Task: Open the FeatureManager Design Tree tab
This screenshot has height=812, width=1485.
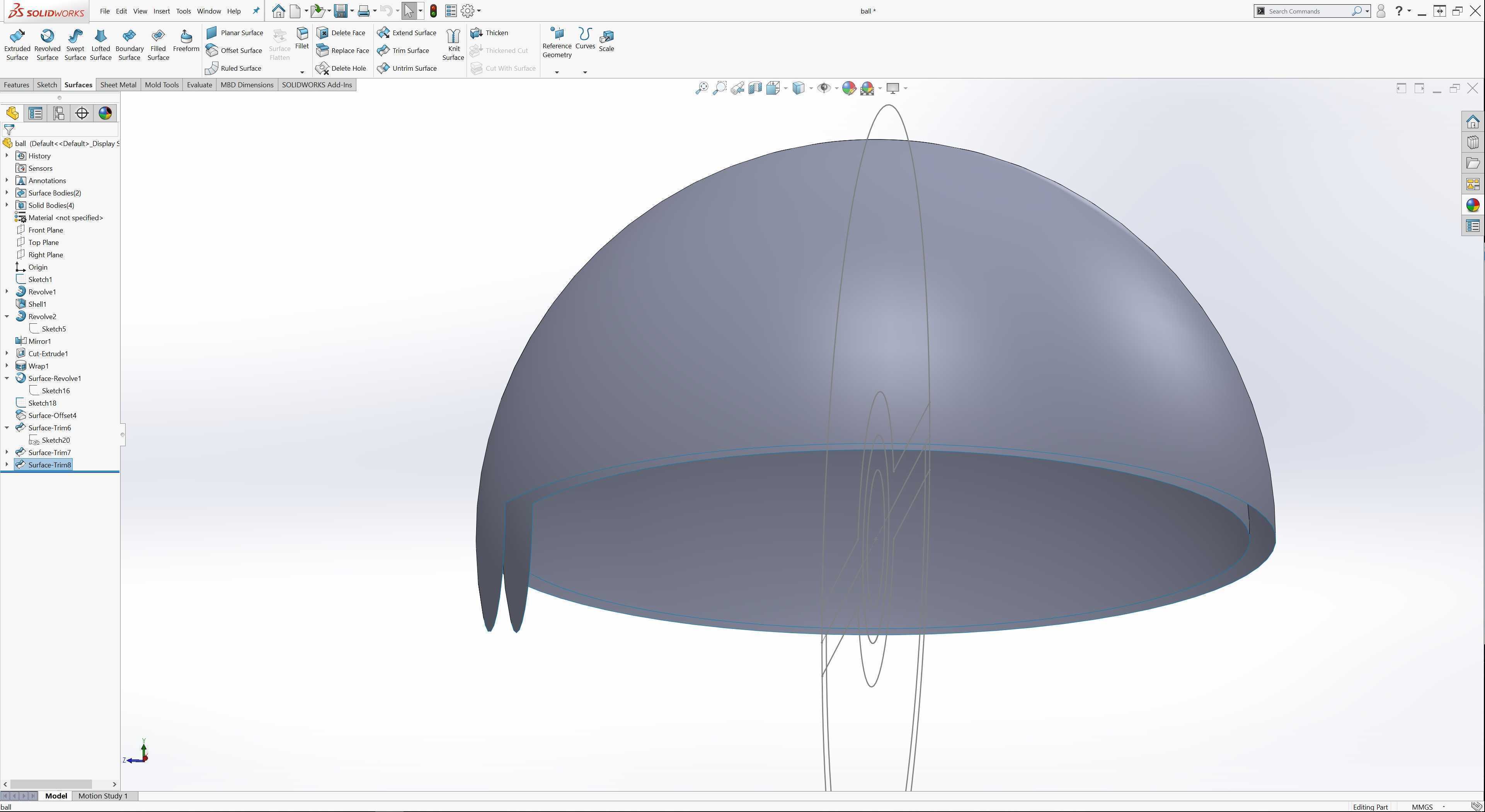Action: (x=12, y=114)
